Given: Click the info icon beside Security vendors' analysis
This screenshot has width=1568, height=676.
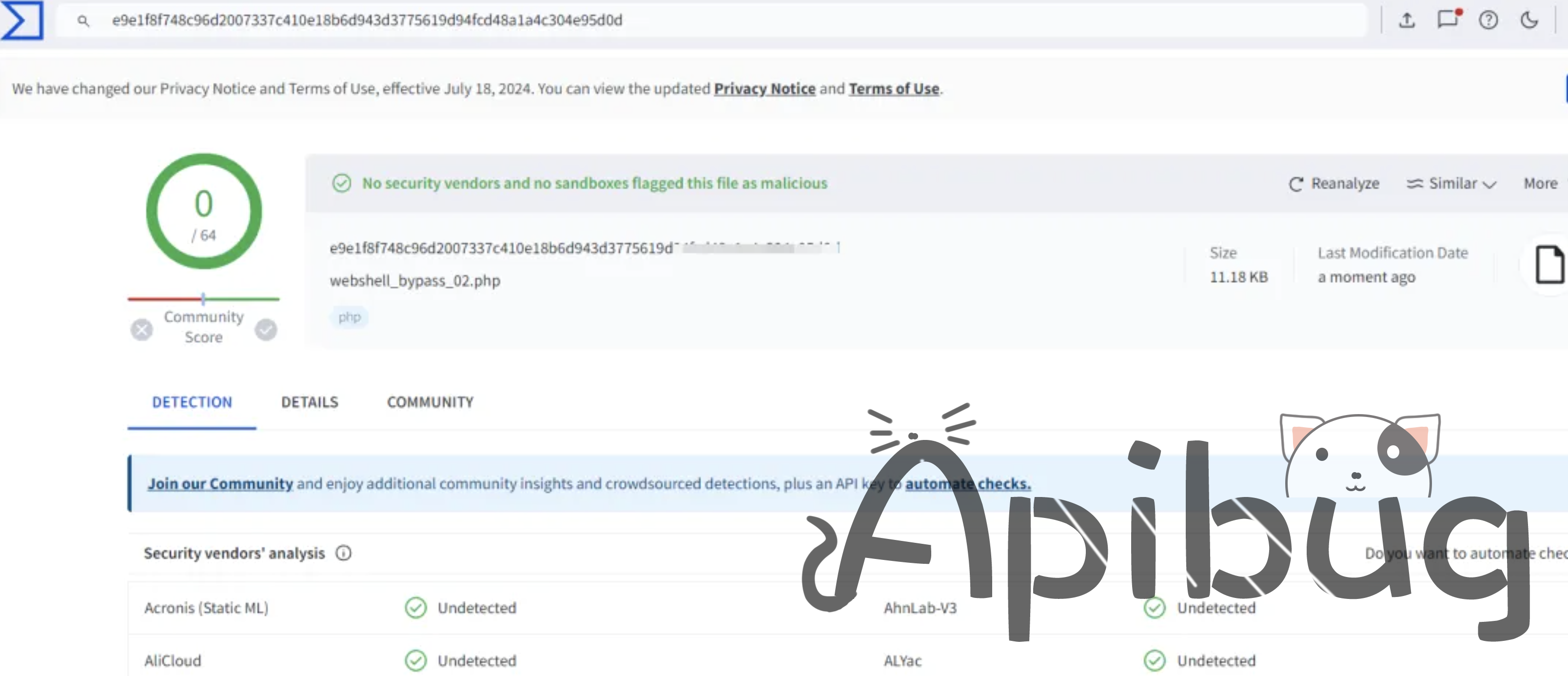Looking at the screenshot, I should coord(343,553).
